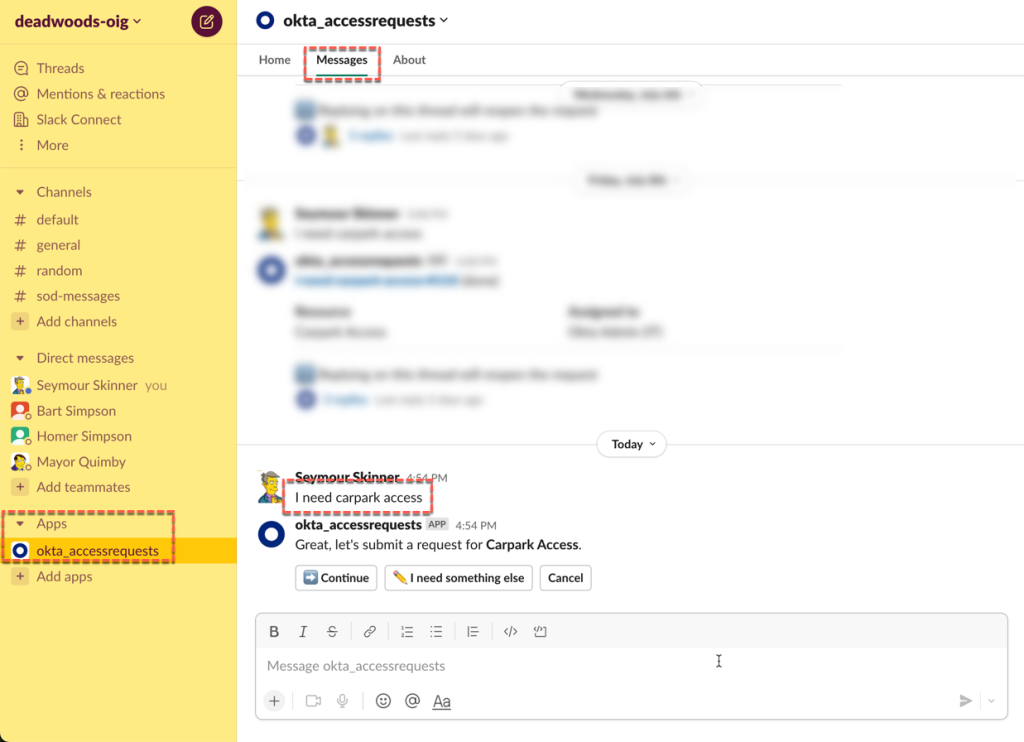Insert a code block
Viewport: 1024px width, 742px height.
pos(540,632)
